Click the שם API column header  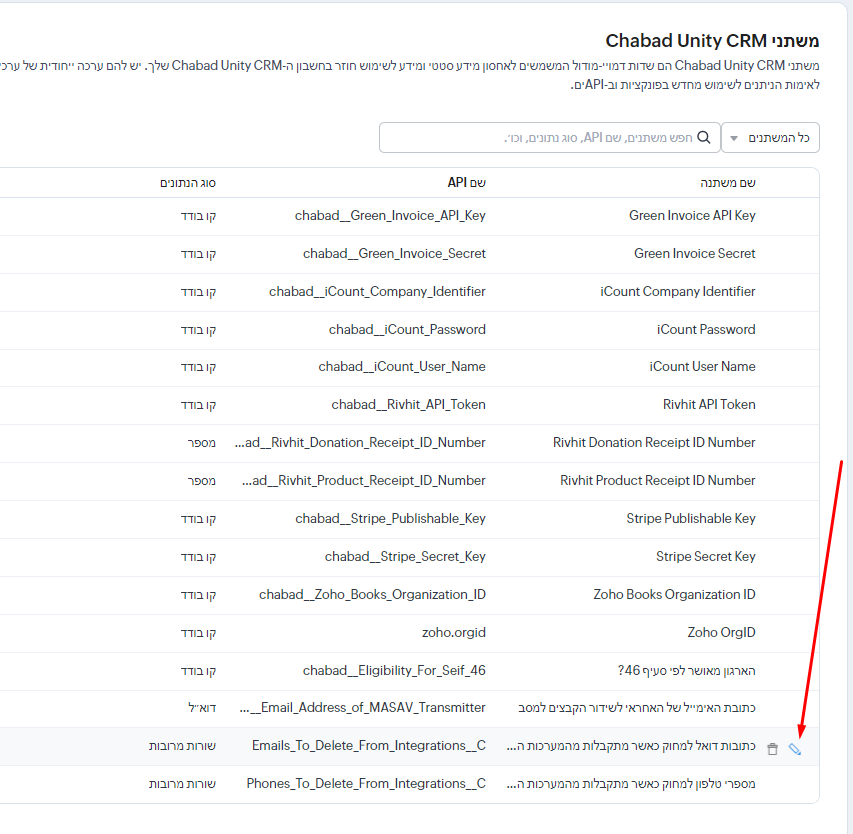466,183
